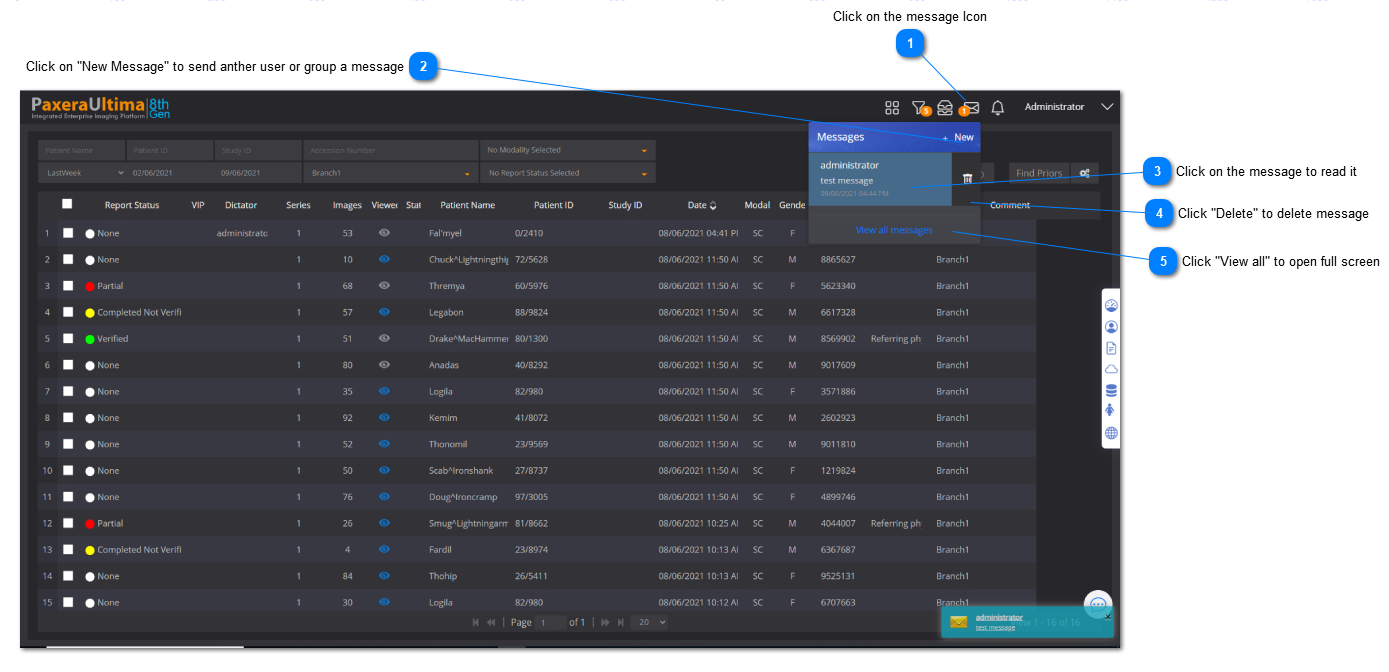Screen dimensions: 1389x672
Task: Sort the table by Date column header
Action: click(701, 205)
